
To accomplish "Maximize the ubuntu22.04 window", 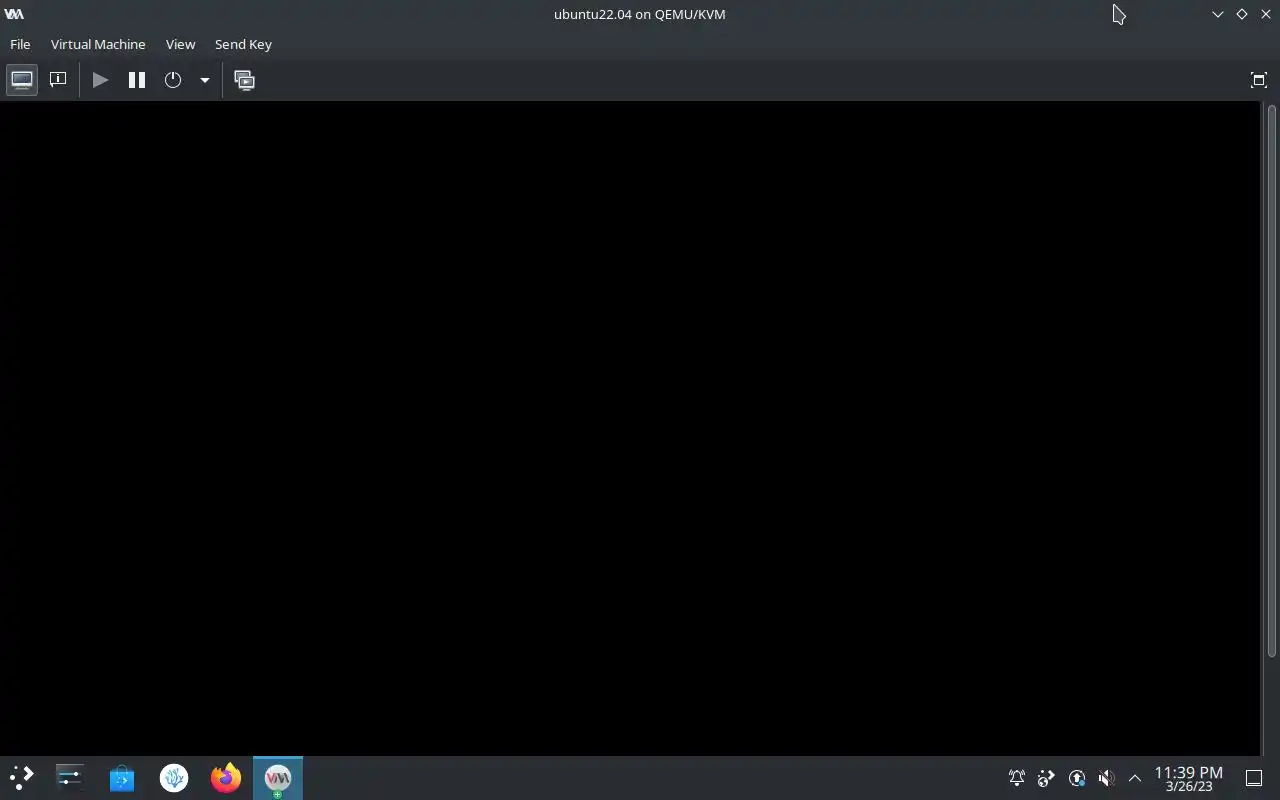I will coord(1242,14).
